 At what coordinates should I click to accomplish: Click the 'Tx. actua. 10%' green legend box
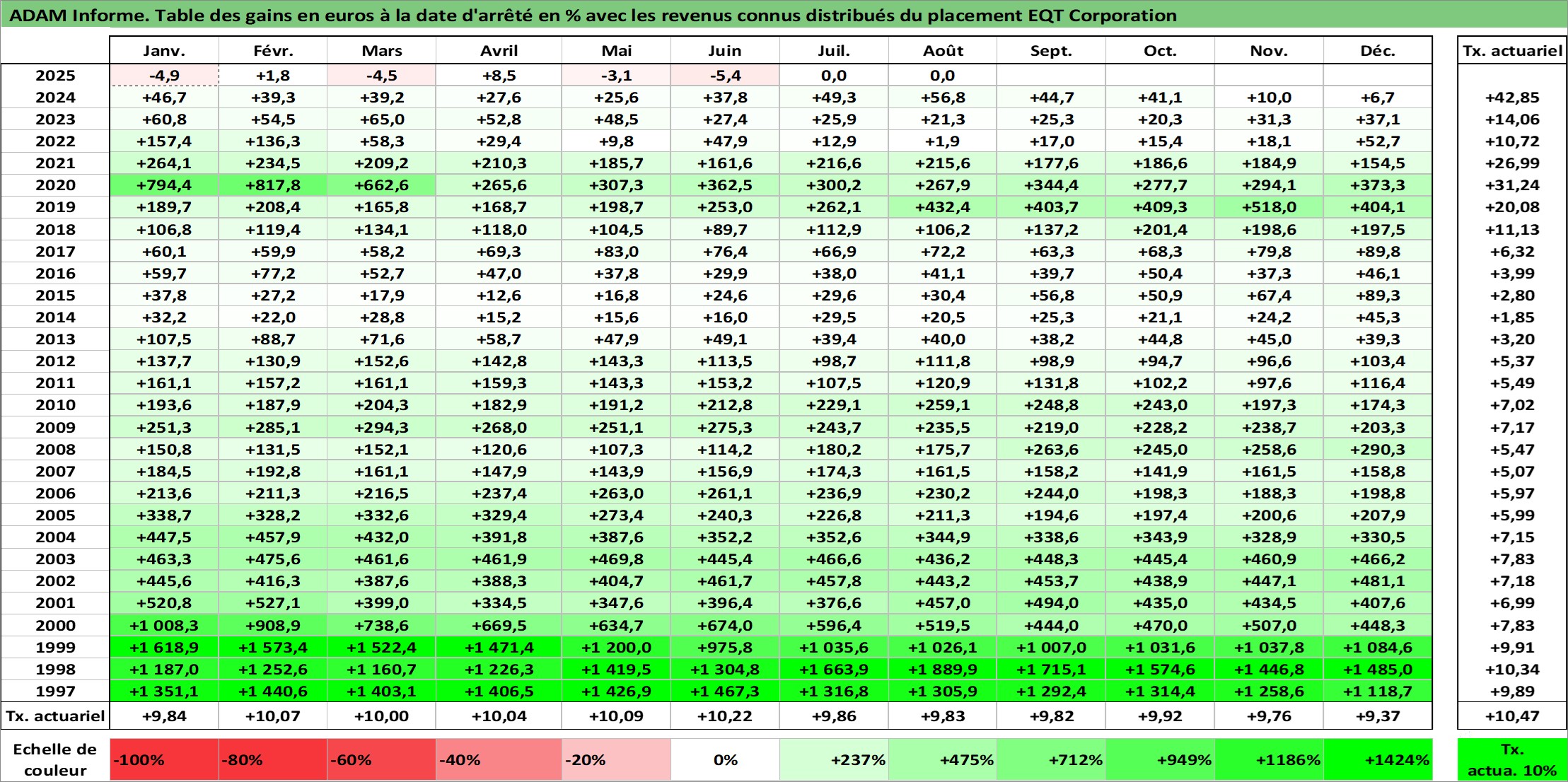1512,760
